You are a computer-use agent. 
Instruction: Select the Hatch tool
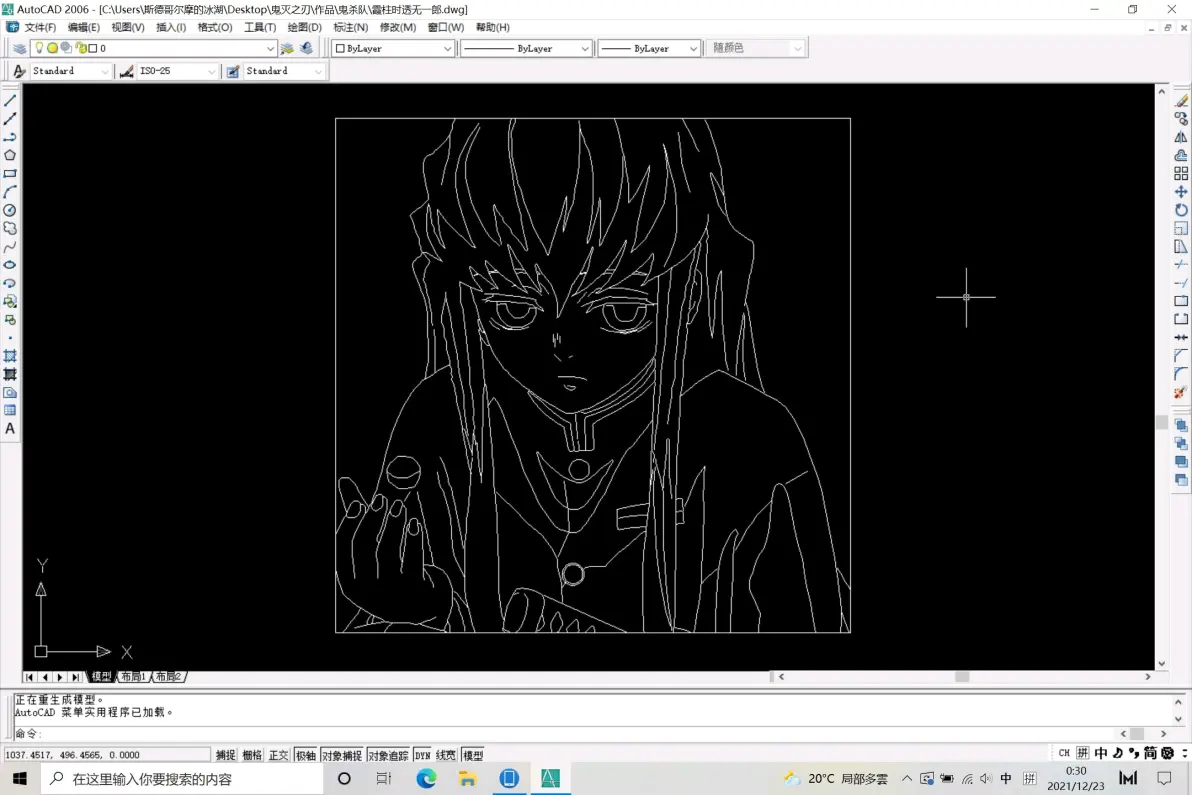(10, 356)
